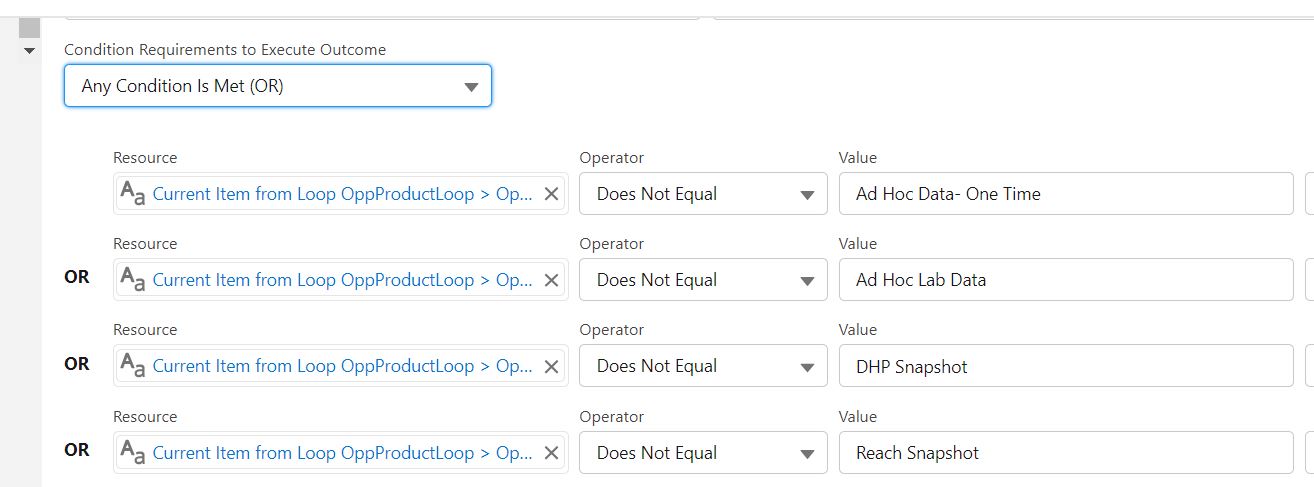Expand the Operator dropdown for Ad Hoc Lab Data
Viewport: 1314px width, 487px height.
tap(703, 280)
